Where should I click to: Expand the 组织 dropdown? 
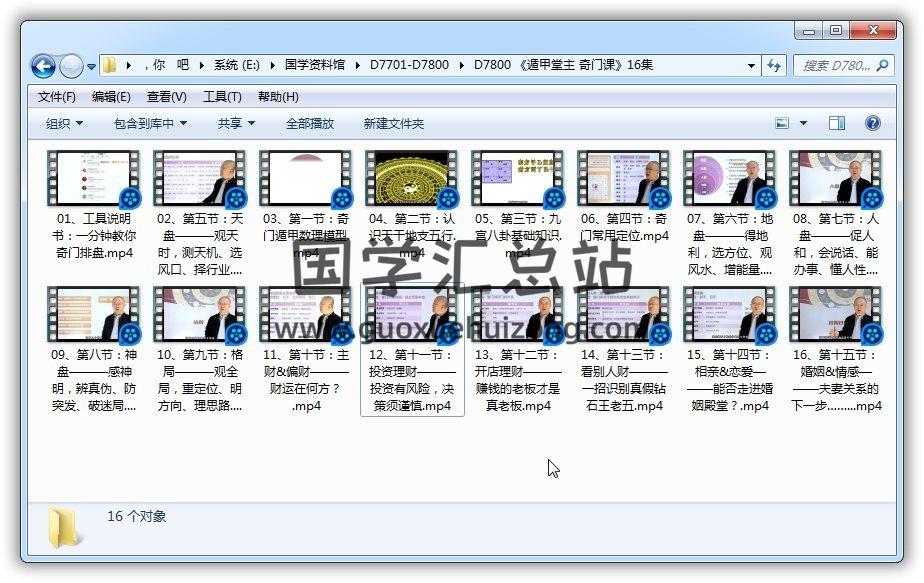(64, 124)
